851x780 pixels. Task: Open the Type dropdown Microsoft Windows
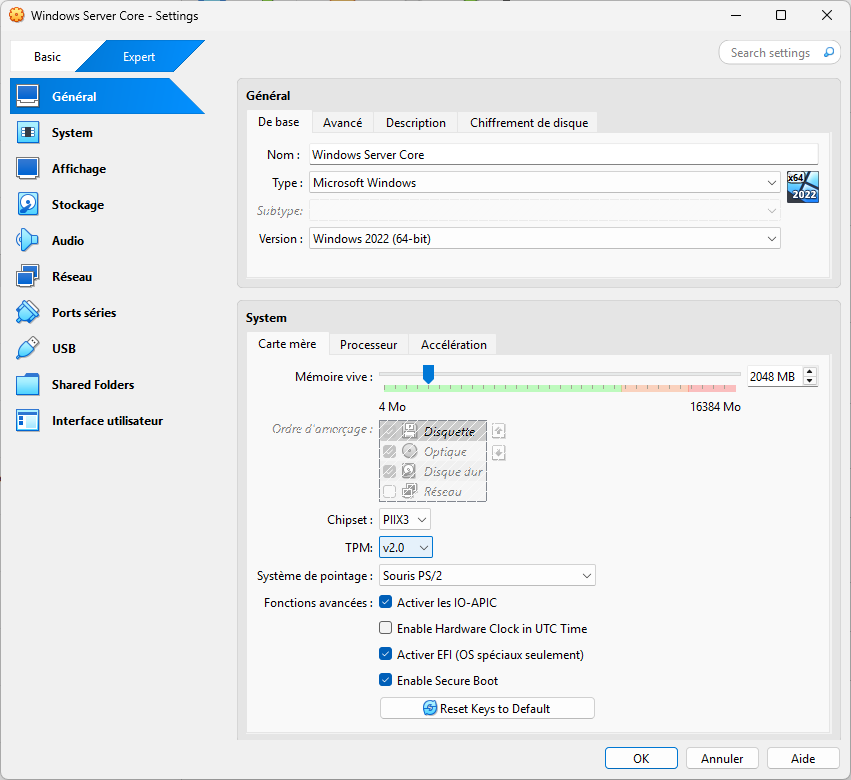coord(544,182)
